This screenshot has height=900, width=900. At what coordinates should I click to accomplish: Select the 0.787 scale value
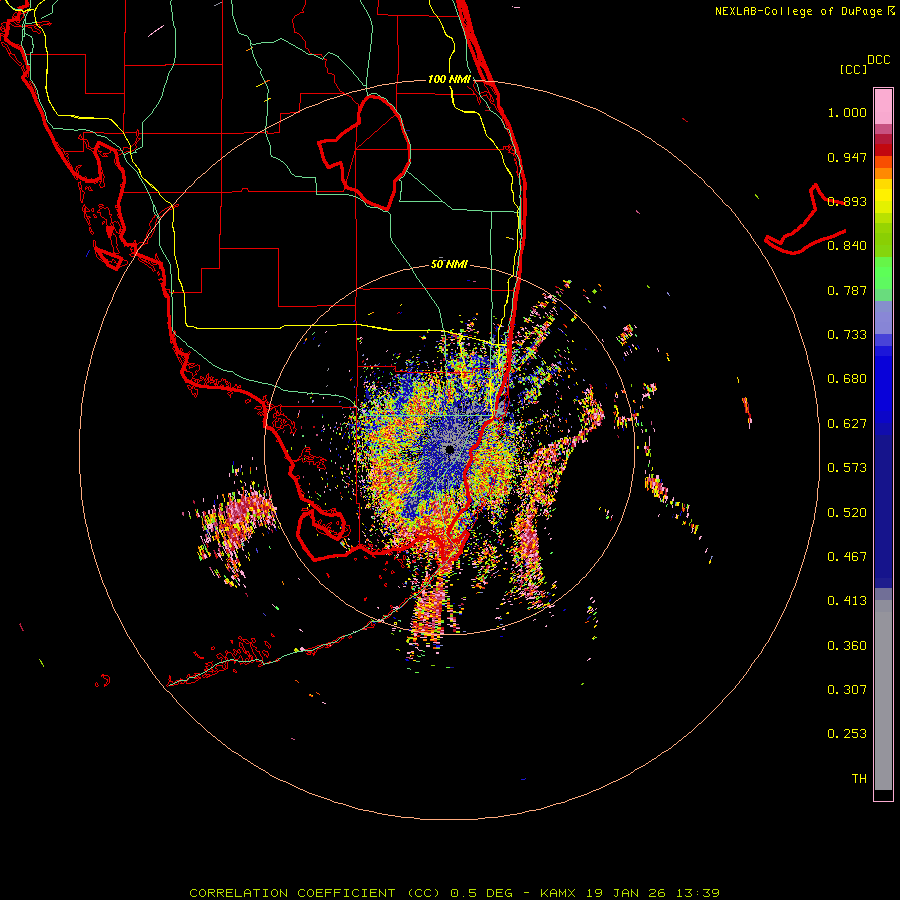tap(847, 290)
